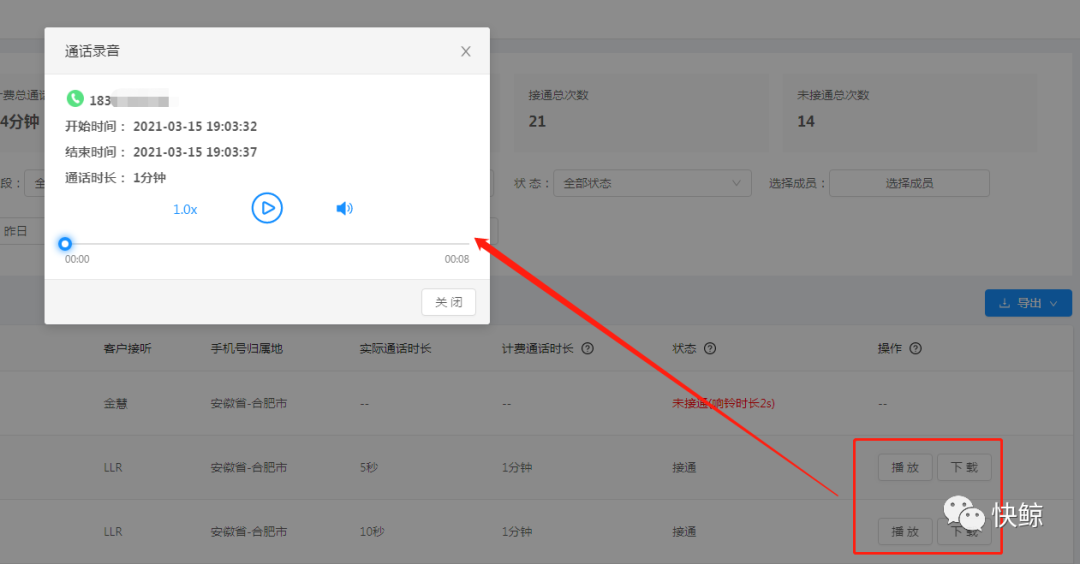Mute the recording with the speaker icon
1080x564 pixels.
pos(344,209)
